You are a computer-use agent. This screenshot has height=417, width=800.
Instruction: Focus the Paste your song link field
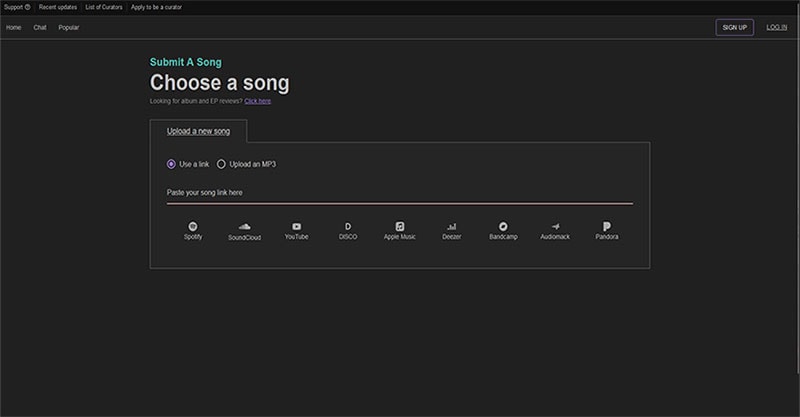tap(399, 193)
